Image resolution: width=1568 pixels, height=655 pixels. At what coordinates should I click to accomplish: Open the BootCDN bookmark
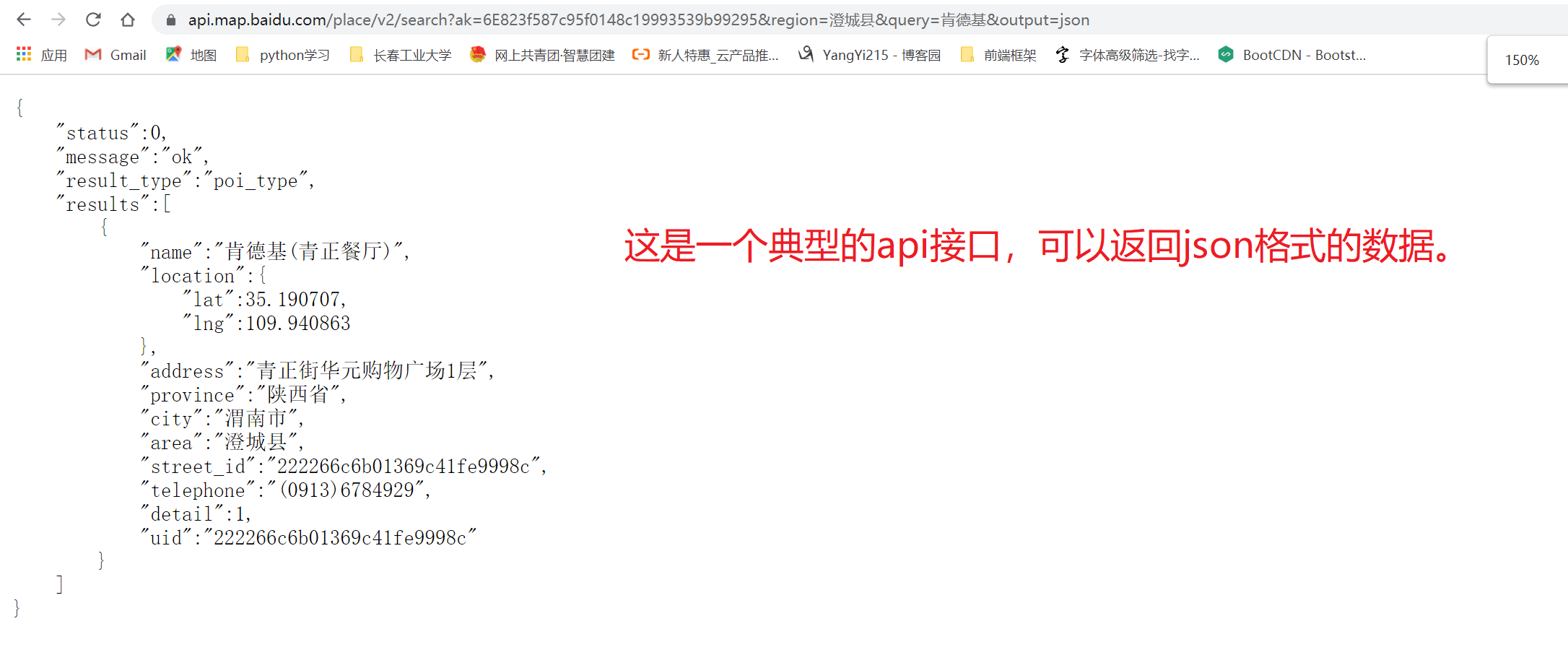(1292, 55)
